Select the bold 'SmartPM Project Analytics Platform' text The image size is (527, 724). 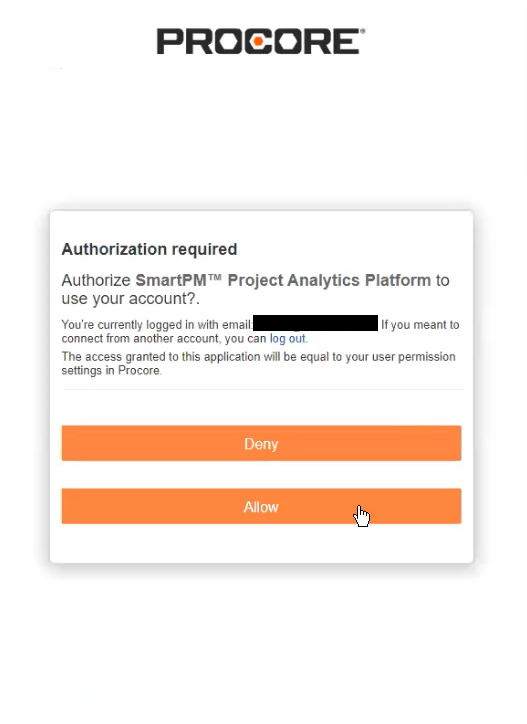(x=283, y=280)
